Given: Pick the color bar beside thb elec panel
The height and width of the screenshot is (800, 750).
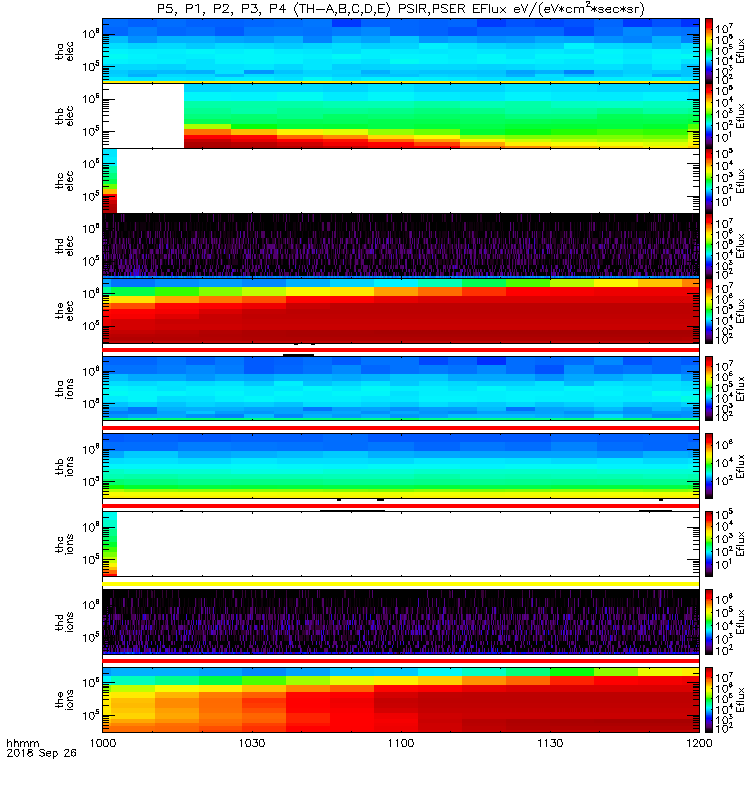Looking at the screenshot, I should coord(709,116).
